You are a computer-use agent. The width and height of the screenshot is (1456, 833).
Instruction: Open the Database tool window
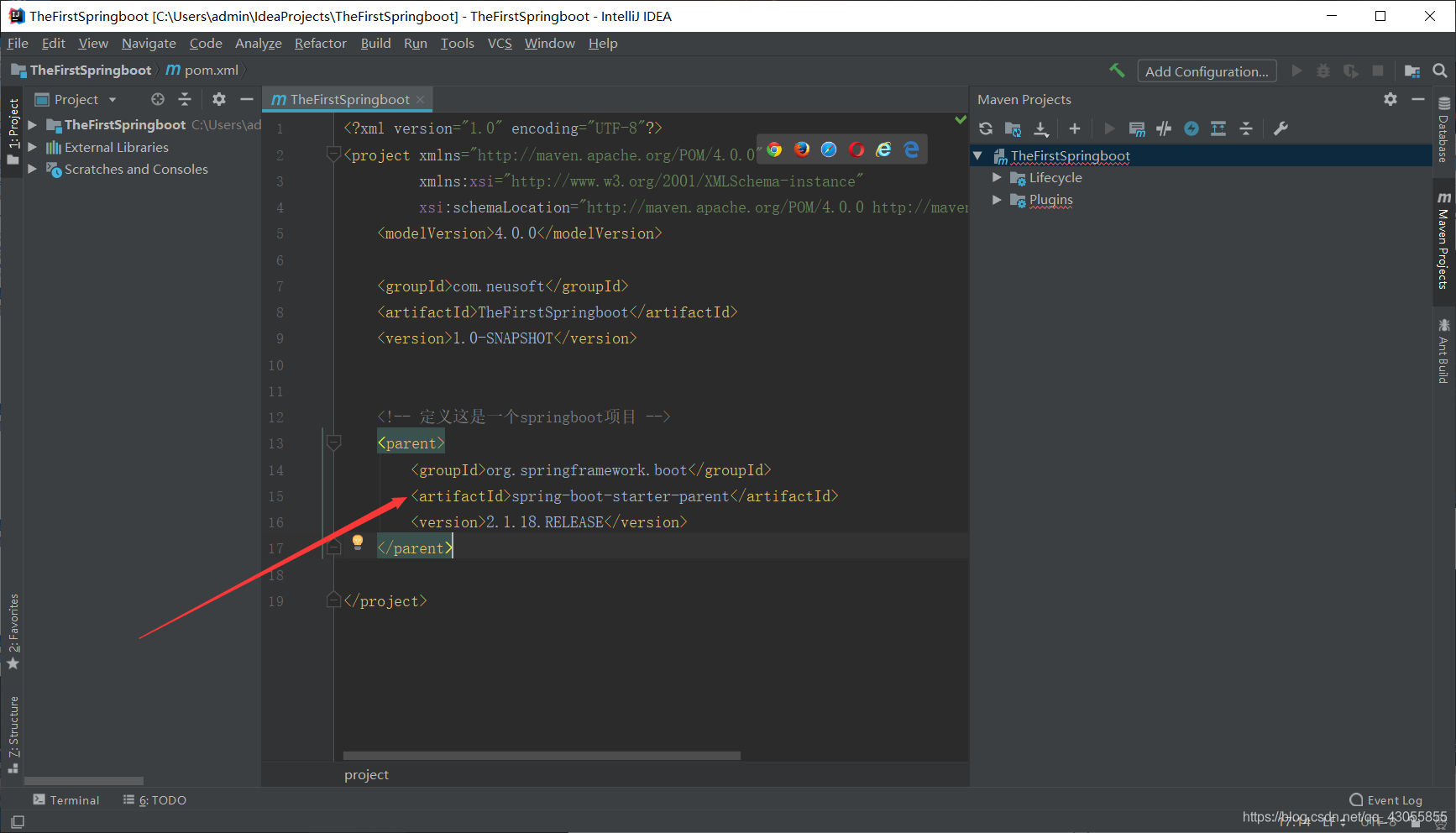click(x=1443, y=130)
